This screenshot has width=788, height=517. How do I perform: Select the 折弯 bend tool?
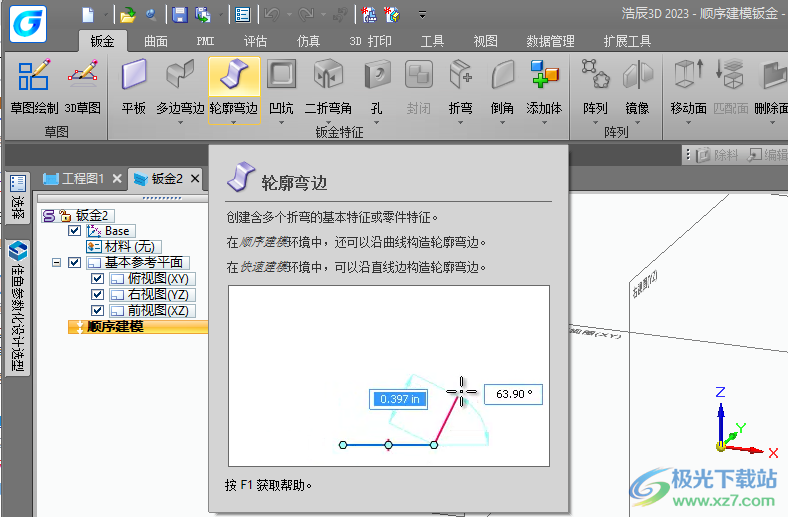460,86
